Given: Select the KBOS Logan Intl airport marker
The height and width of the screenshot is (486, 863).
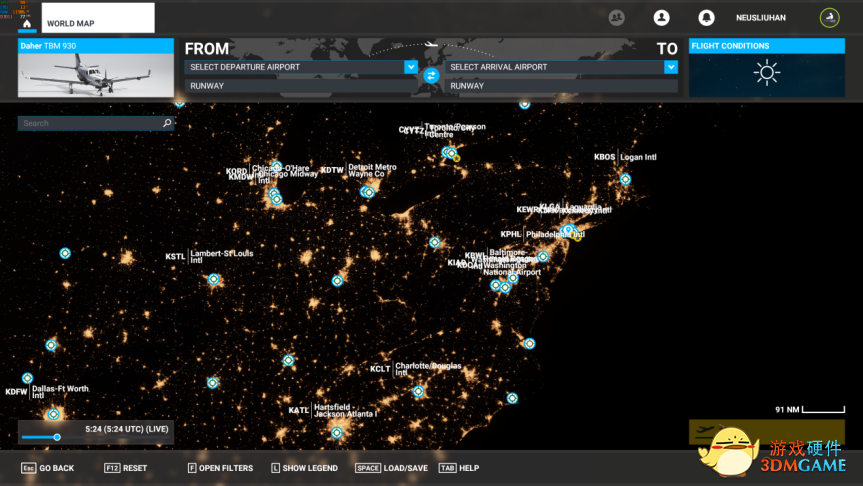Looking at the screenshot, I should click(x=625, y=179).
